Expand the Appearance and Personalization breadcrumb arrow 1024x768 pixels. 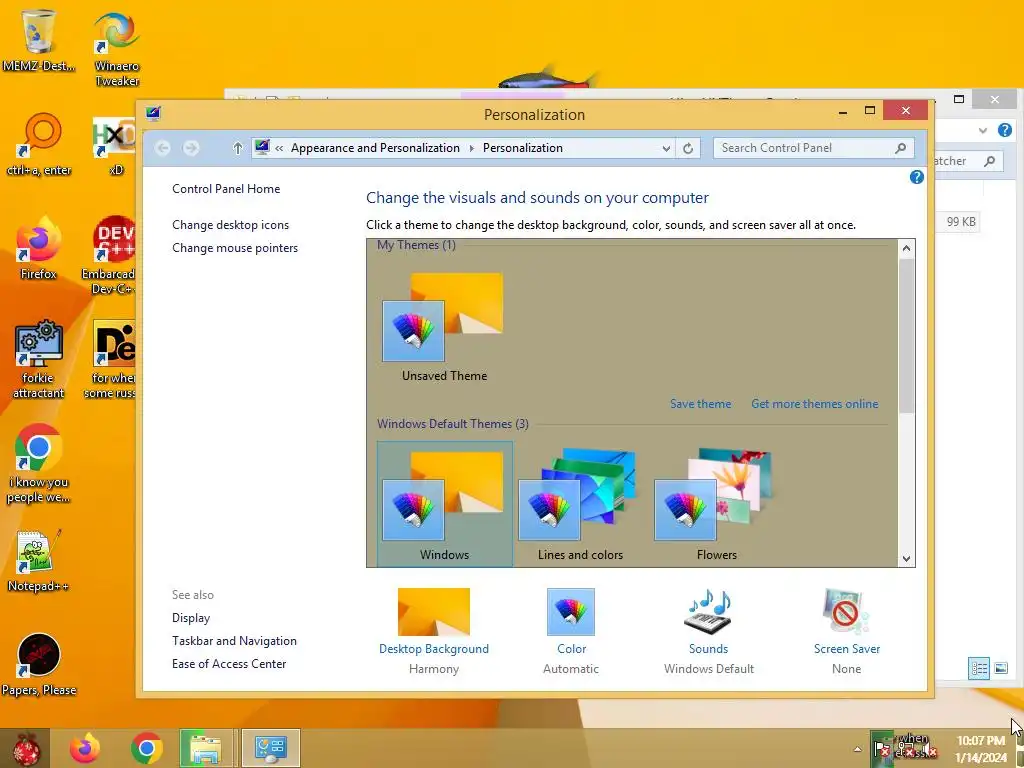point(472,148)
